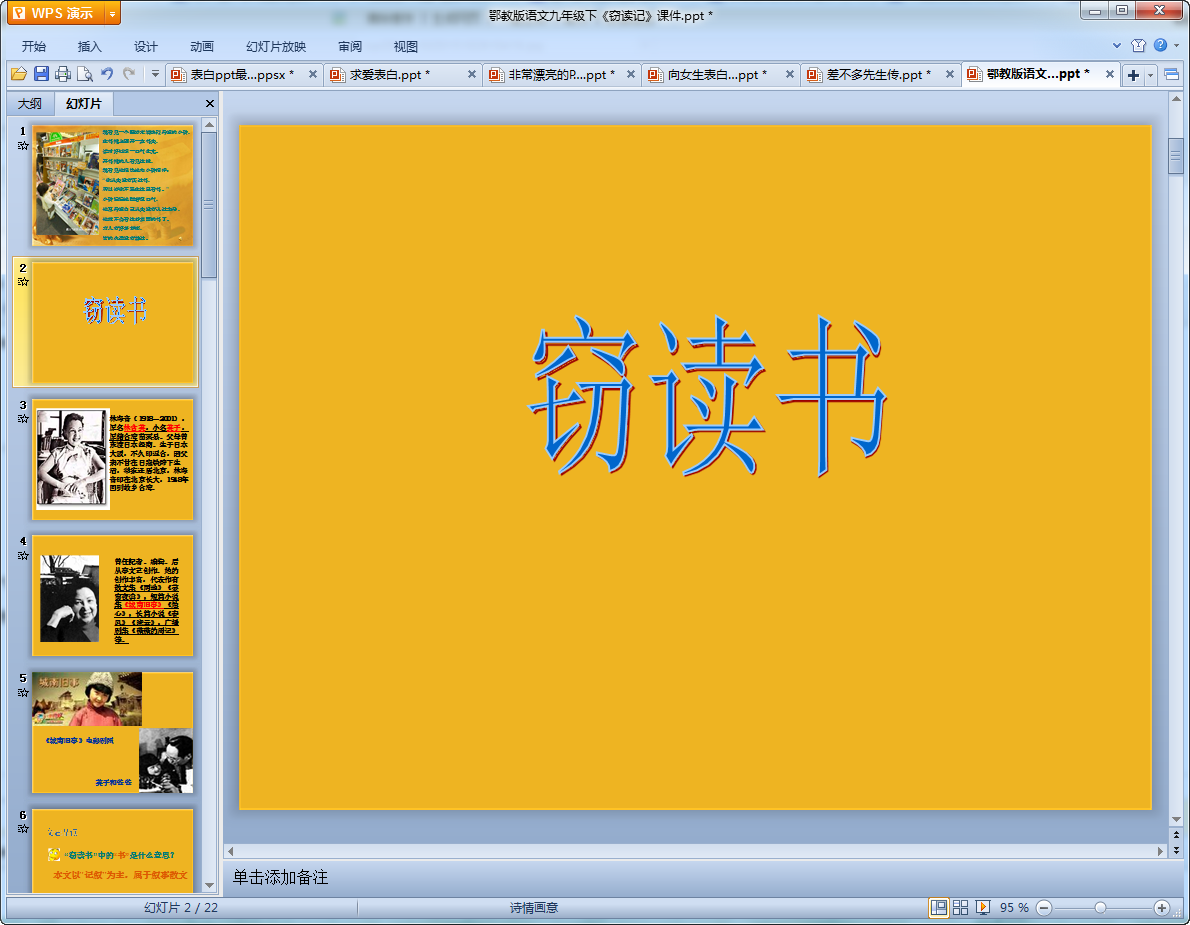This screenshot has width=1190, height=925.
Task: Close the 向女生表白...ppt tab
Action: coord(790,74)
